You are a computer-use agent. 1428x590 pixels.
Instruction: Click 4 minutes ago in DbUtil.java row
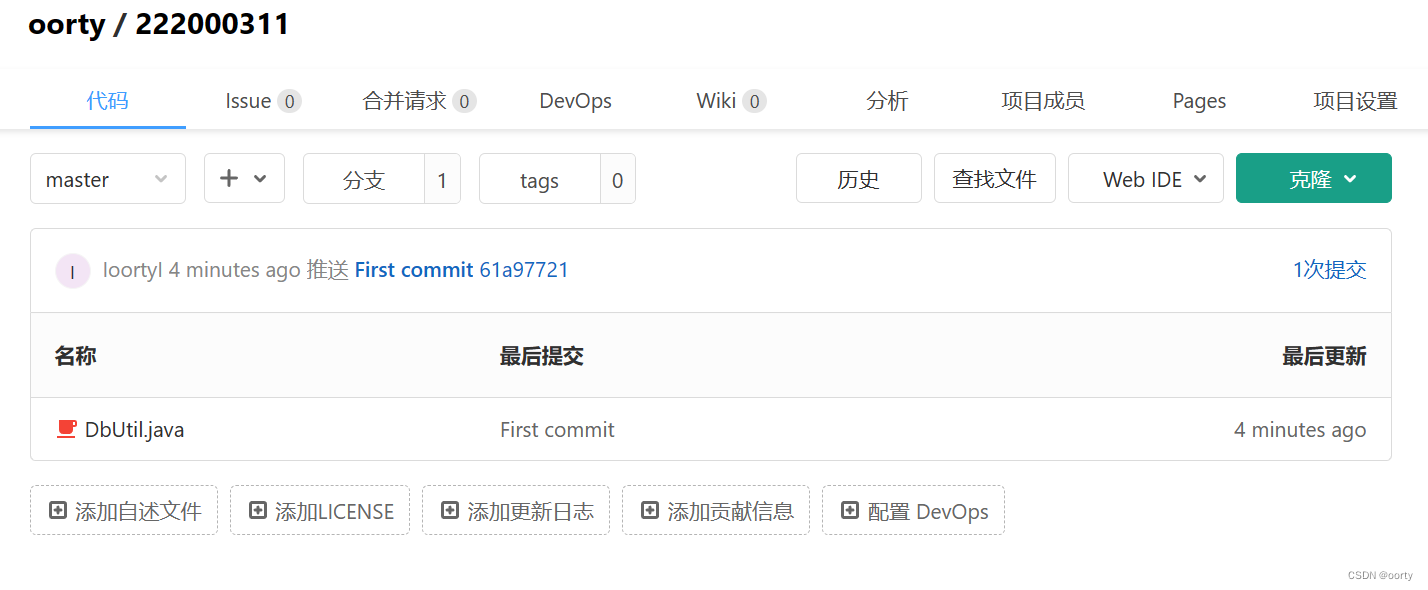[1300, 430]
